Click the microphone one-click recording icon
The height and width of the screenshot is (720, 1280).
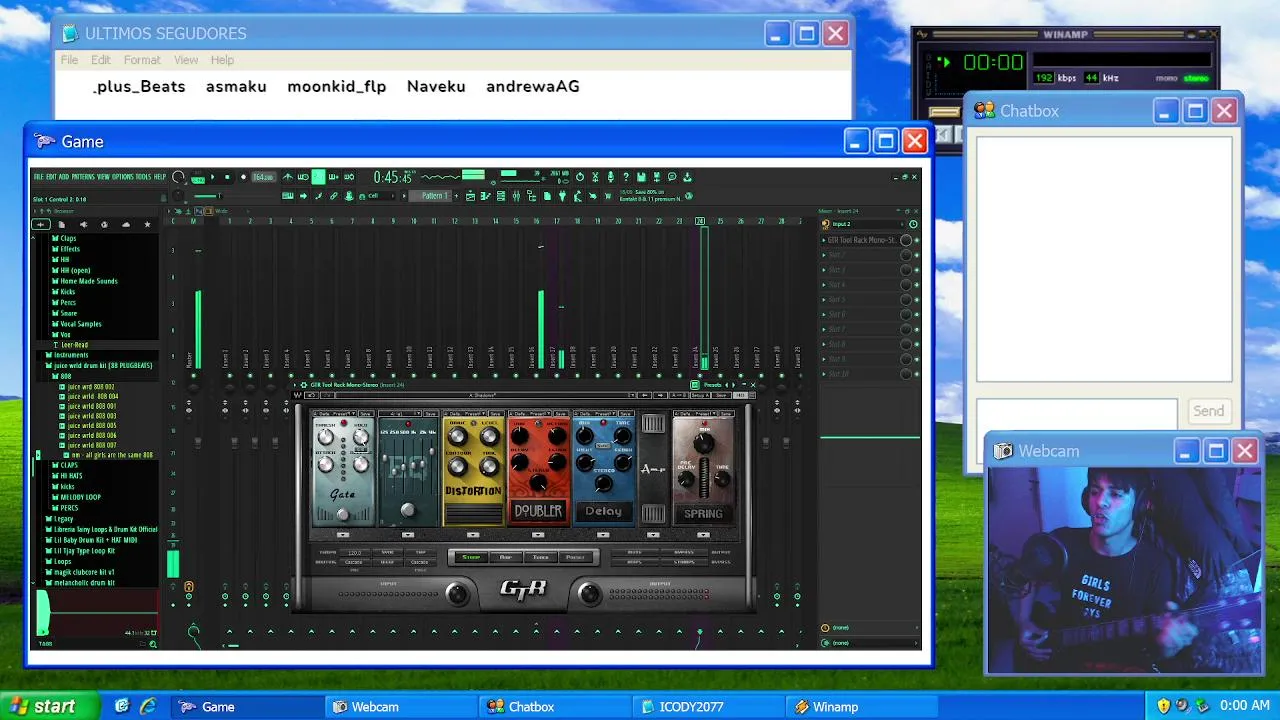(x=610, y=177)
